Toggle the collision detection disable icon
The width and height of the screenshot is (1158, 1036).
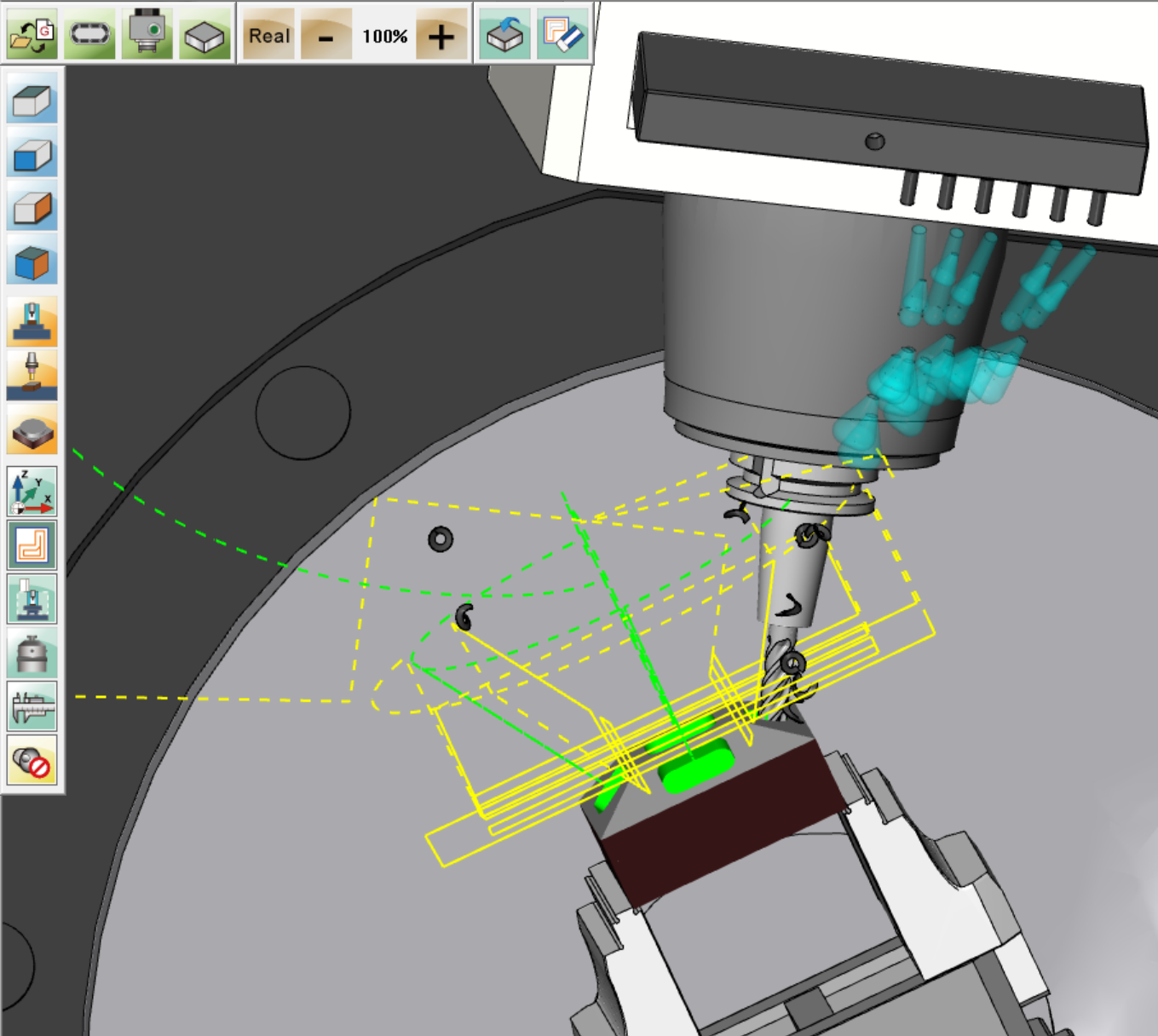click(x=32, y=760)
